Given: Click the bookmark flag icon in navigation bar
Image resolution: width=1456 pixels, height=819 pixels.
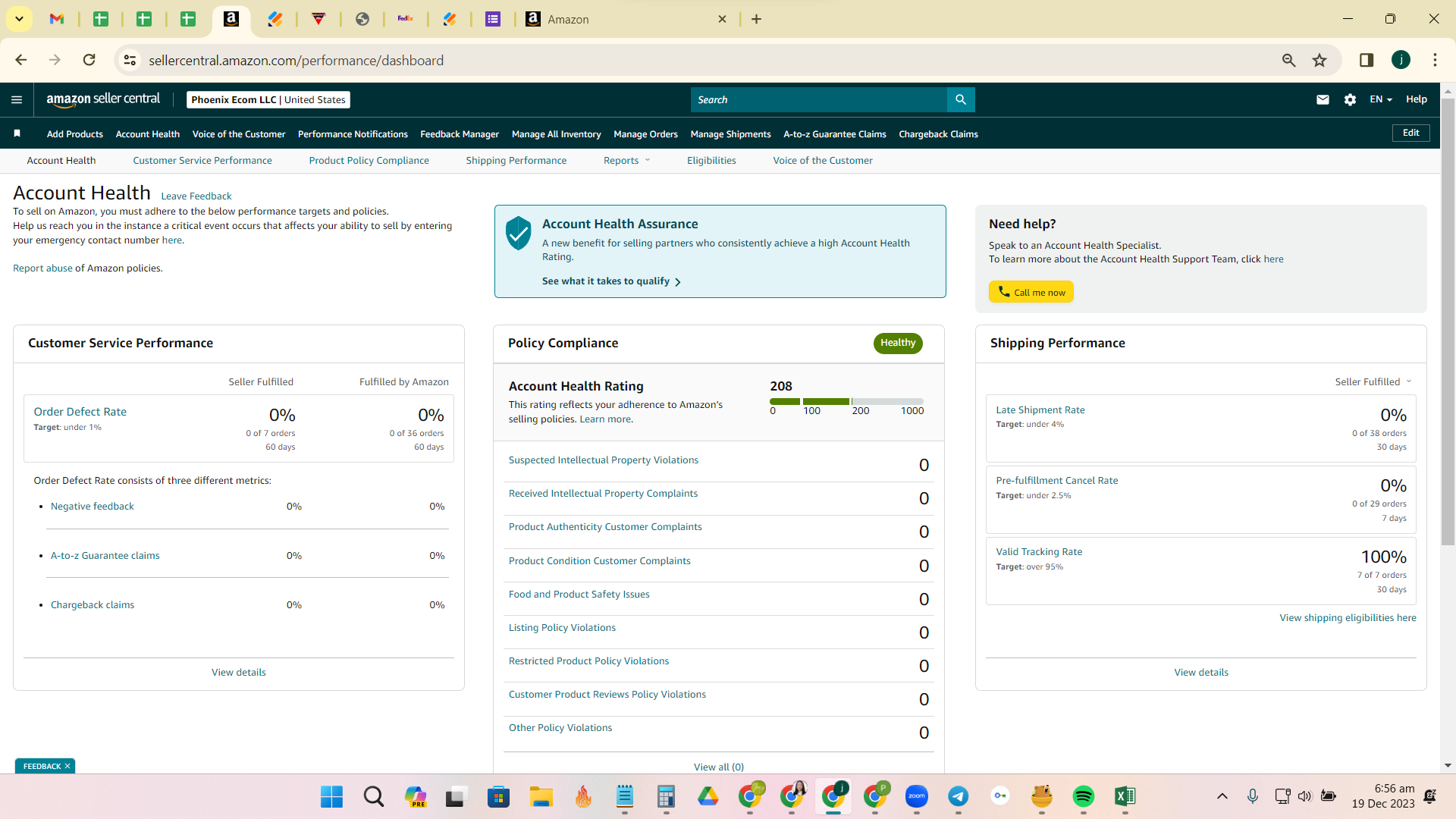Looking at the screenshot, I should click(17, 133).
